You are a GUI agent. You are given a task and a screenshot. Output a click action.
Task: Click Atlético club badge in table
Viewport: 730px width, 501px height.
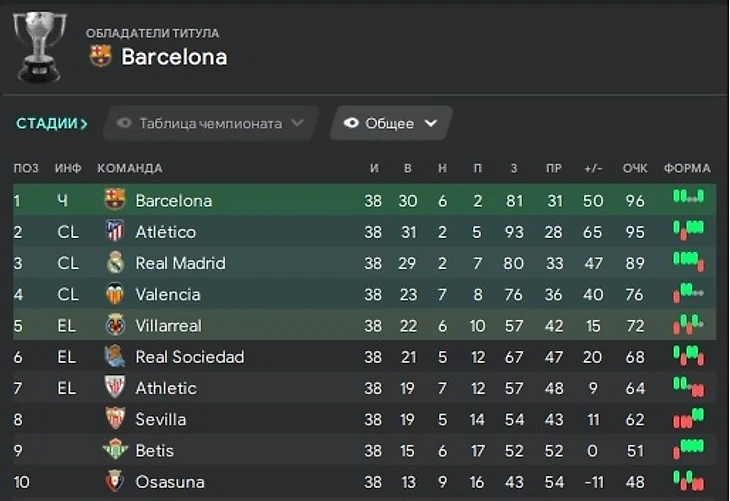pyautogui.click(x=115, y=232)
